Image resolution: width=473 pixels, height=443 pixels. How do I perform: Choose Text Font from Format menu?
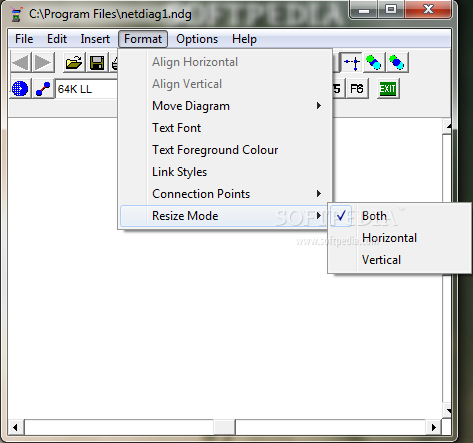[x=225, y=128]
